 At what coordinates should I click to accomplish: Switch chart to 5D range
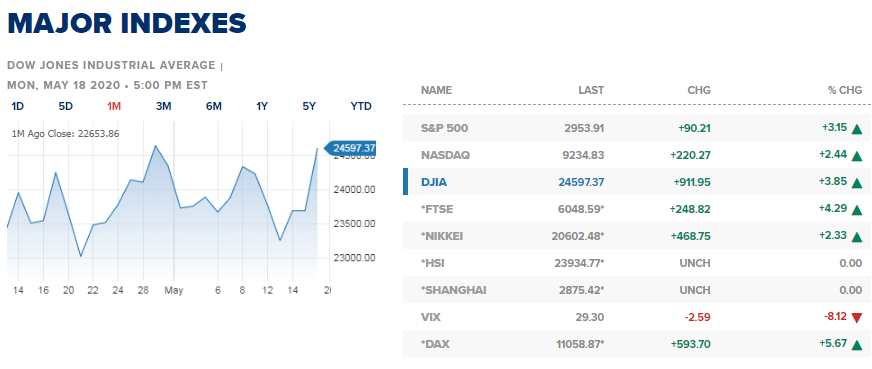pos(66,106)
